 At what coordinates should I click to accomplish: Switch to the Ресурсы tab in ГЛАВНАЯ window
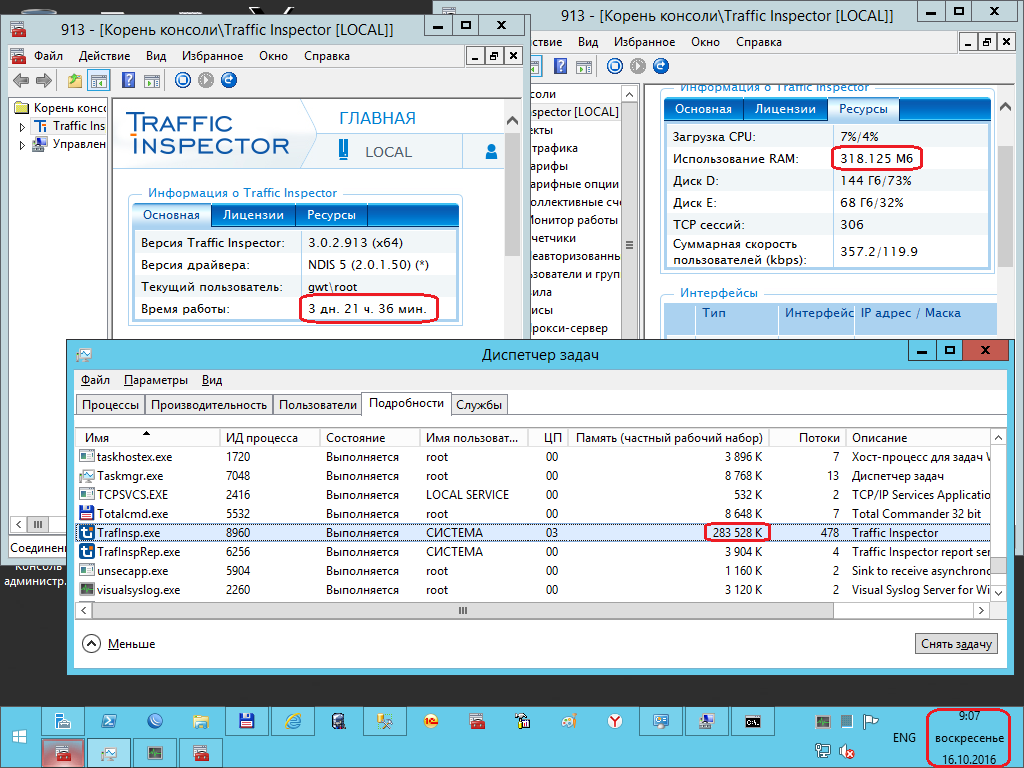pos(331,215)
